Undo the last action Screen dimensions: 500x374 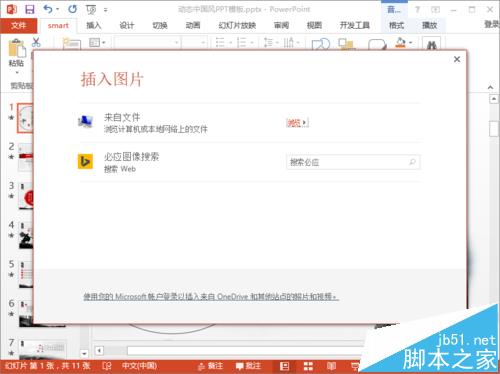[x=48, y=9]
